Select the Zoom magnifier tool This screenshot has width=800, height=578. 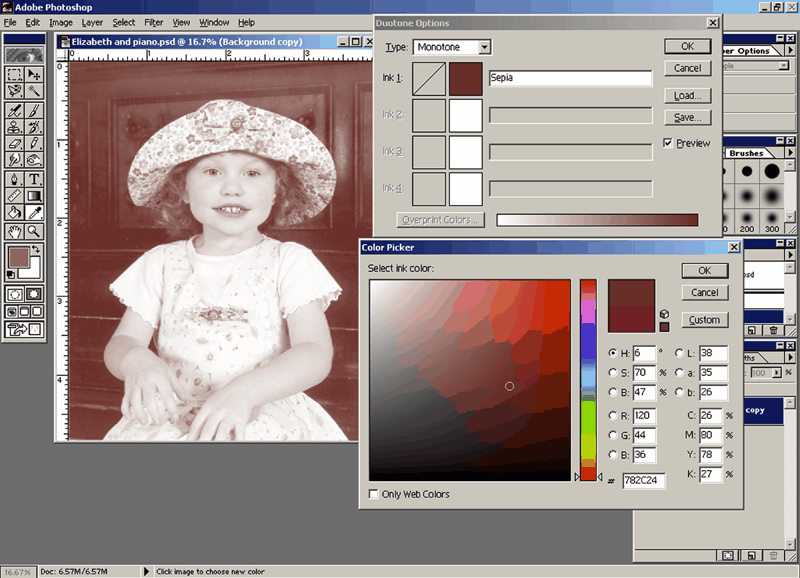(34, 231)
